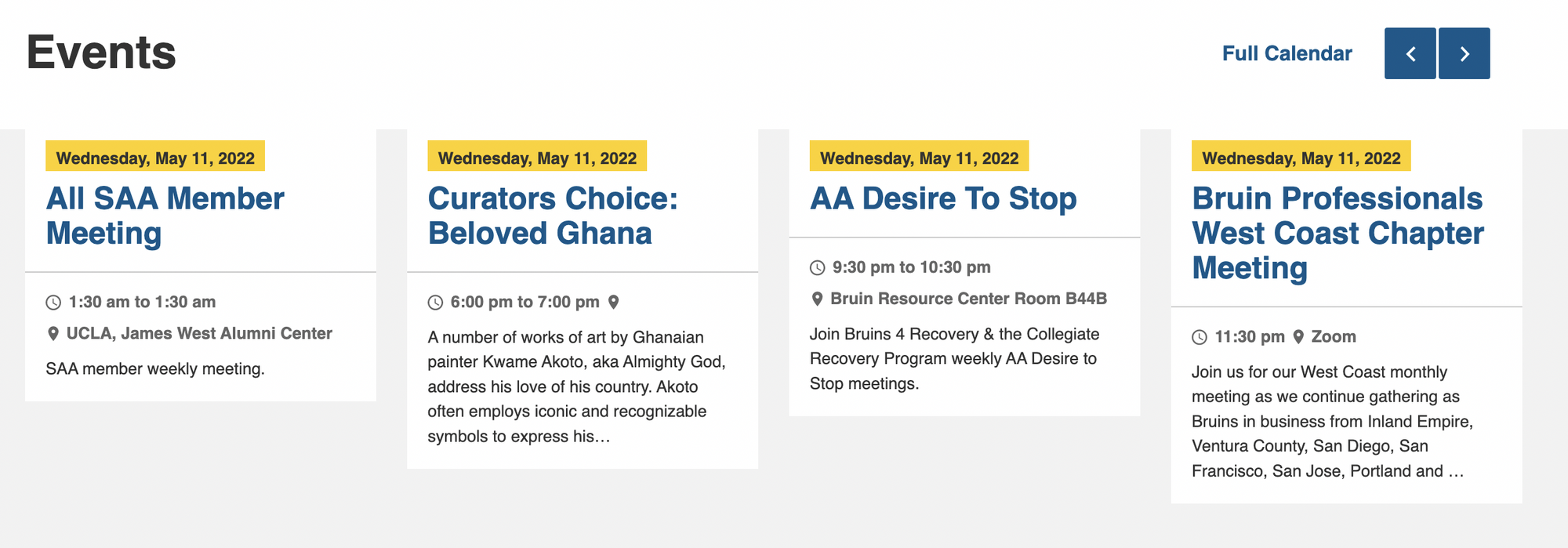Click the location pin beside UCLA, James West
Screen dimensions: 1568x548
(x=53, y=334)
